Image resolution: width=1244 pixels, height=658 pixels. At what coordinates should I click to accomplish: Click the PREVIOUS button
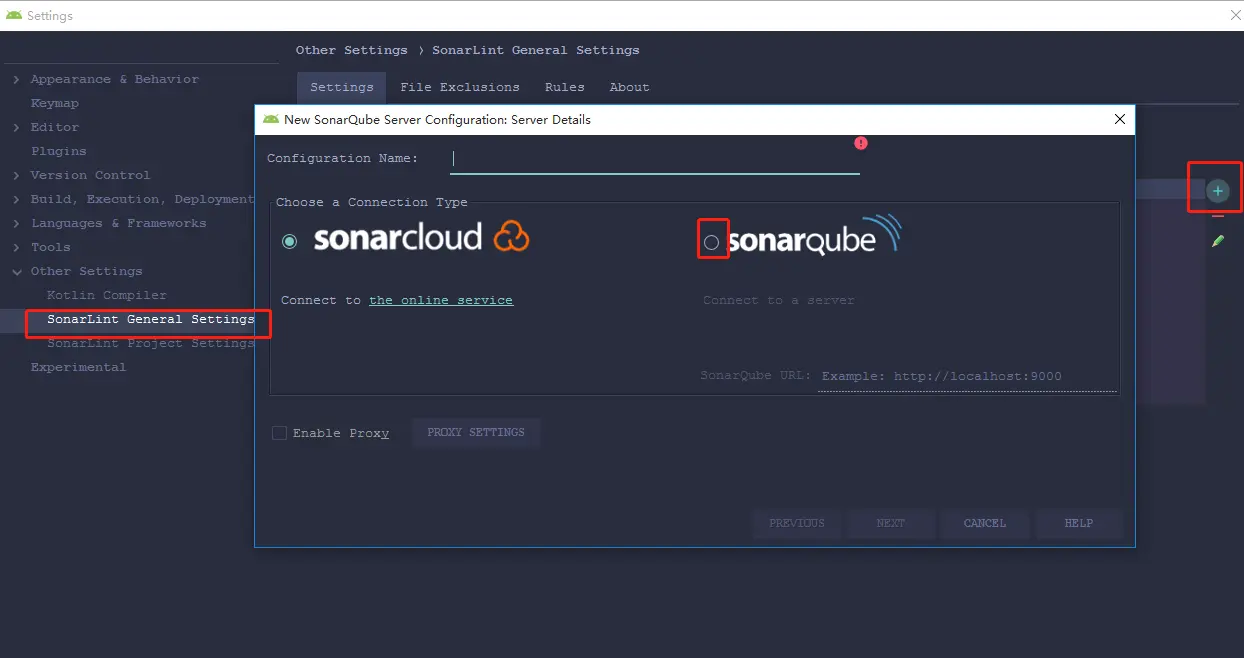point(797,523)
